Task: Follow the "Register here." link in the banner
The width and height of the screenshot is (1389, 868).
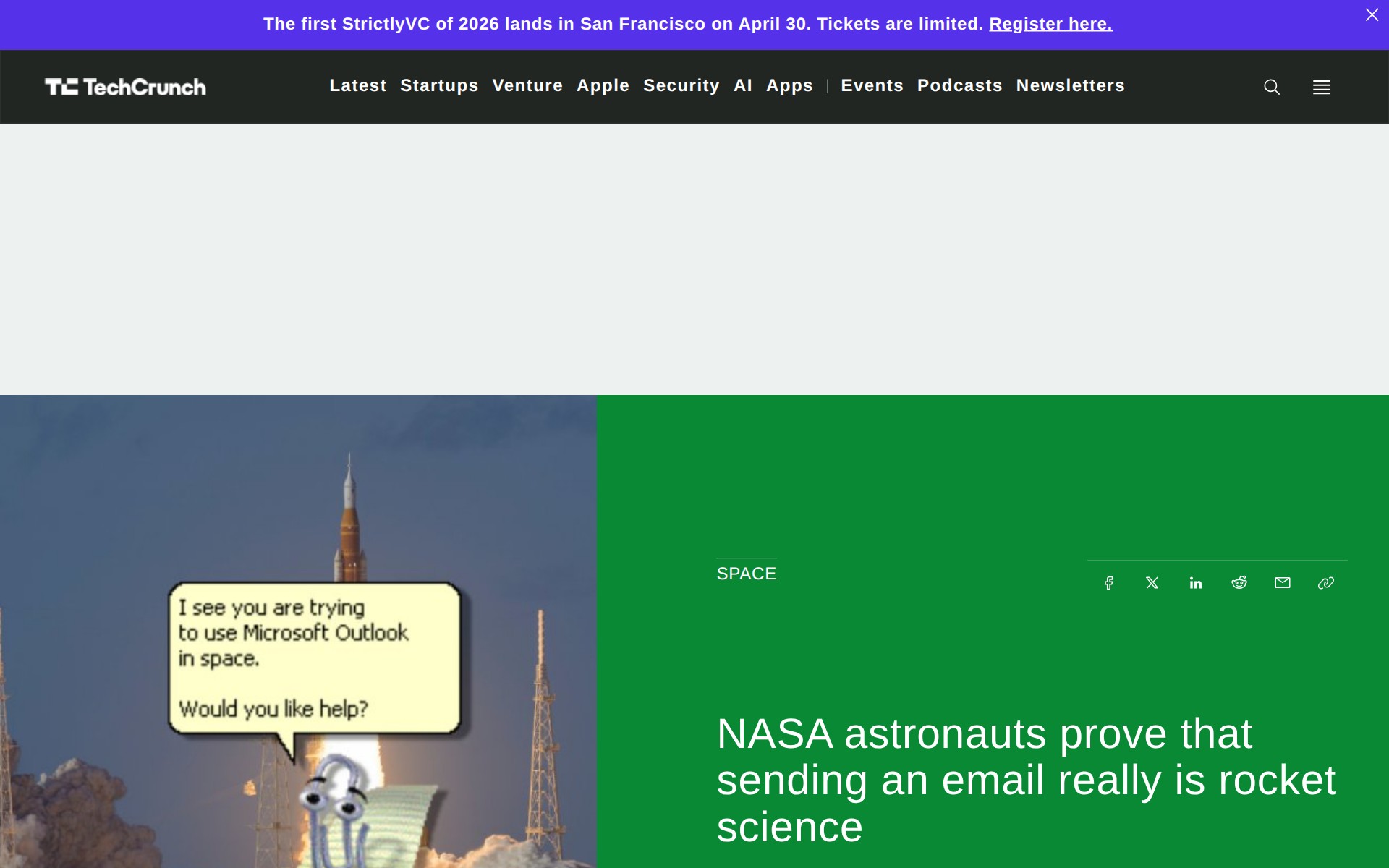Action: coord(1050,24)
